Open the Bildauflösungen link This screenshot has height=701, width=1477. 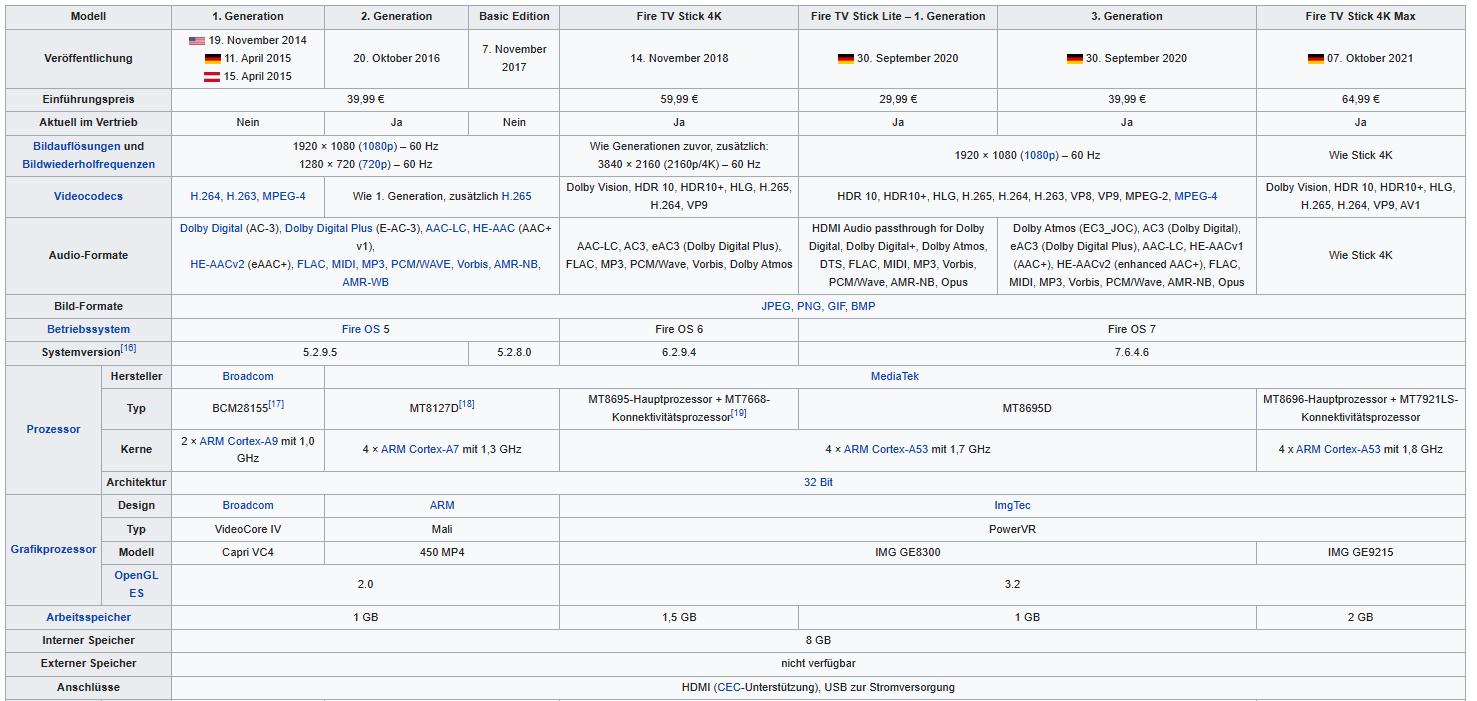[x=76, y=146]
